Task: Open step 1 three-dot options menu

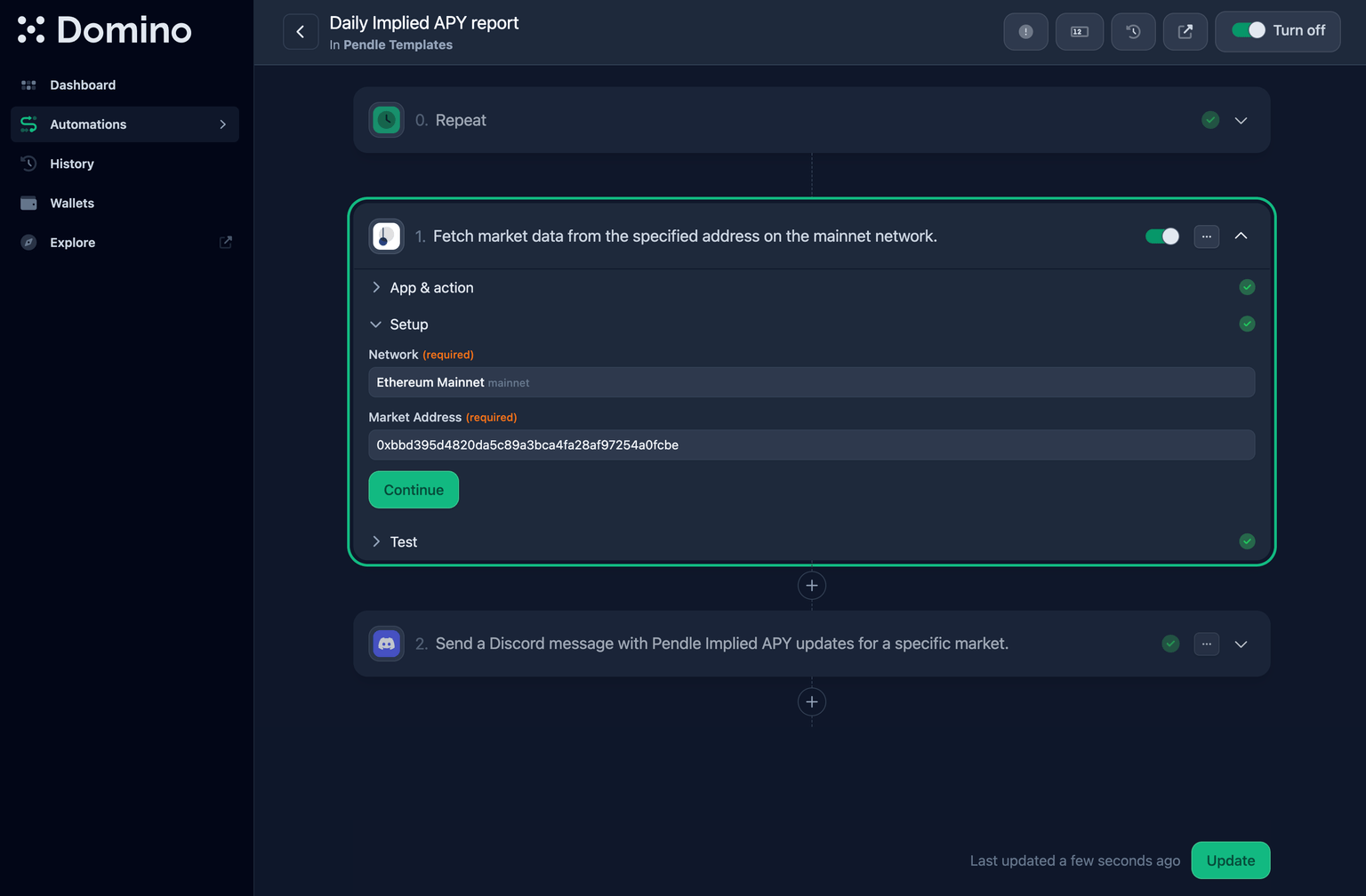Action: click(x=1206, y=236)
